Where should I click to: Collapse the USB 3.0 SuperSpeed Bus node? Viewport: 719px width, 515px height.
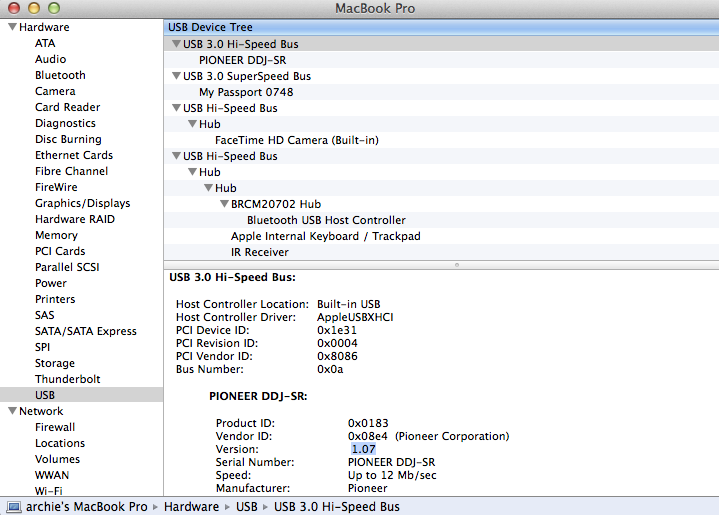tap(176, 76)
